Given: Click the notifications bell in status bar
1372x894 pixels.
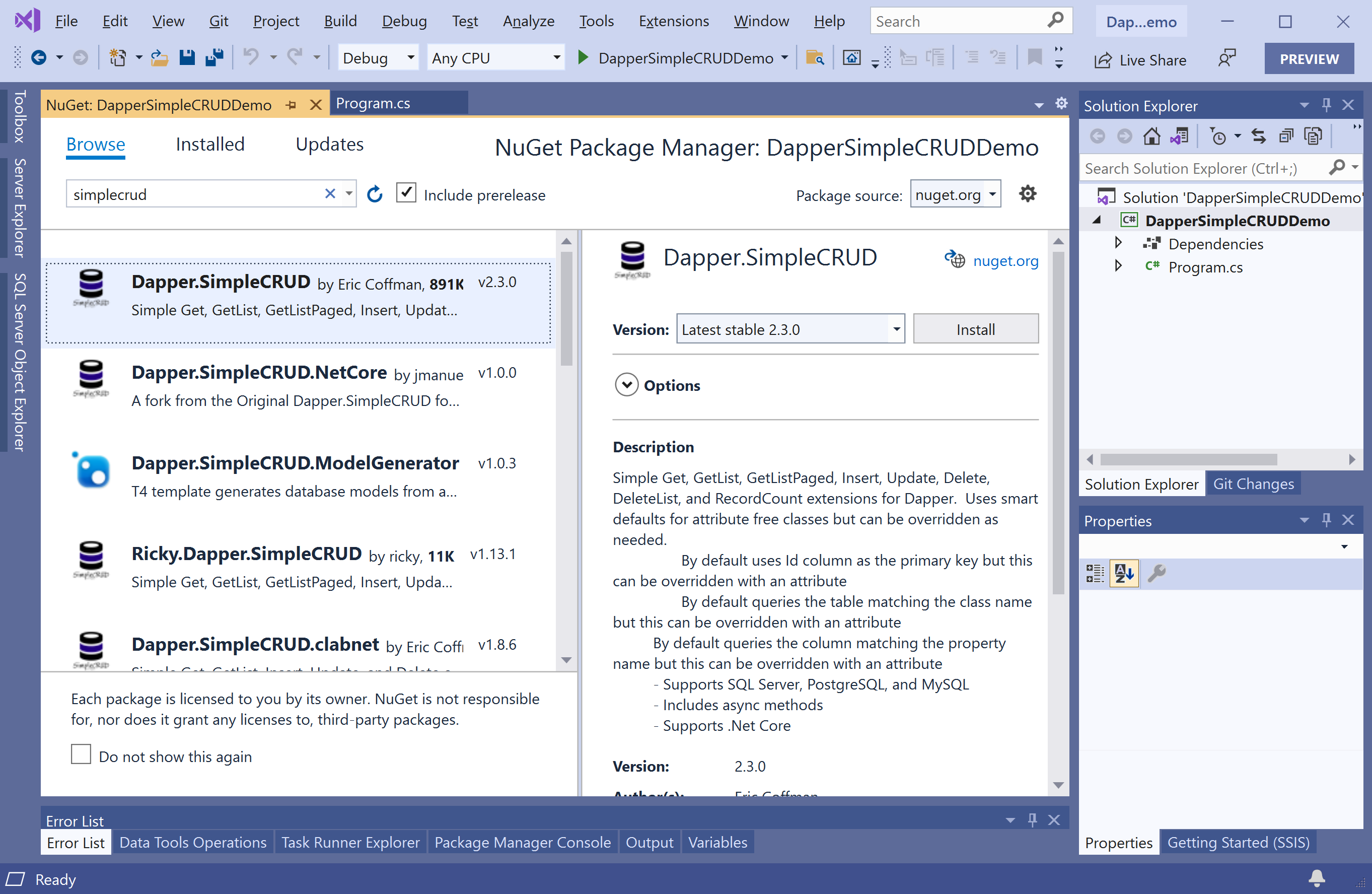Looking at the screenshot, I should point(1317,878).
